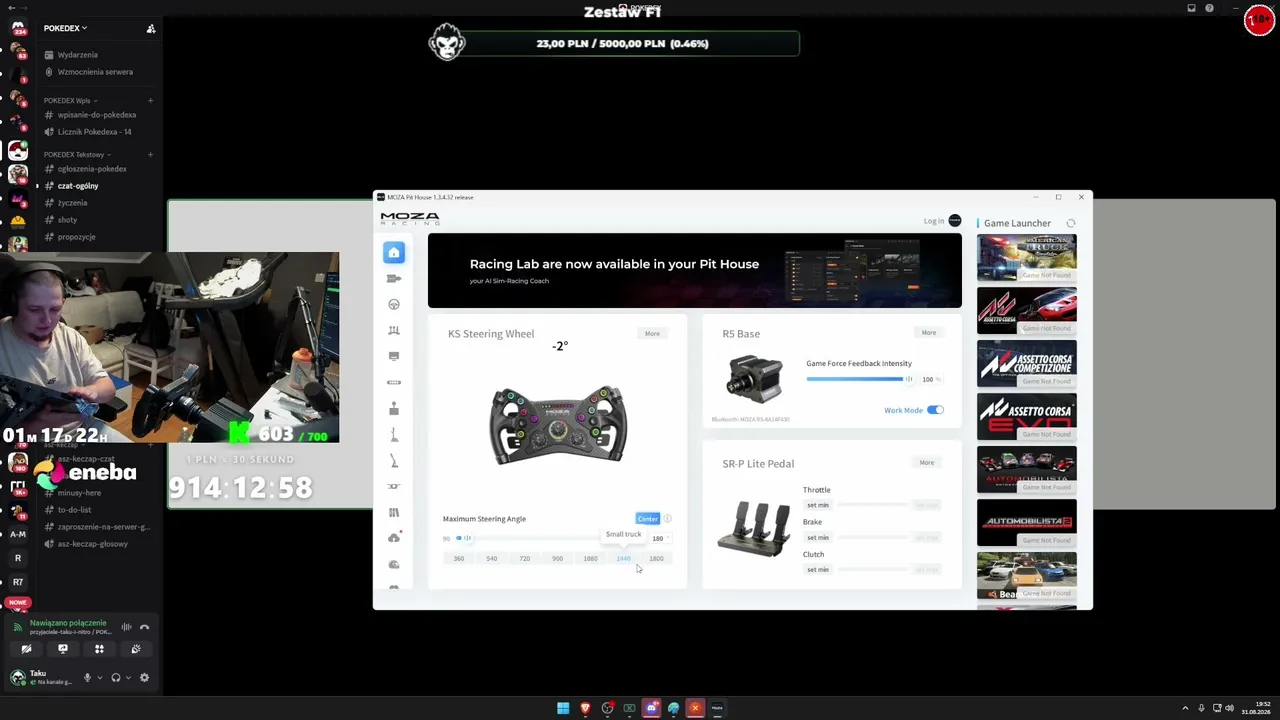
Task: Open the ogłoszenia-pokedex channel
Action: pos(90,169)
